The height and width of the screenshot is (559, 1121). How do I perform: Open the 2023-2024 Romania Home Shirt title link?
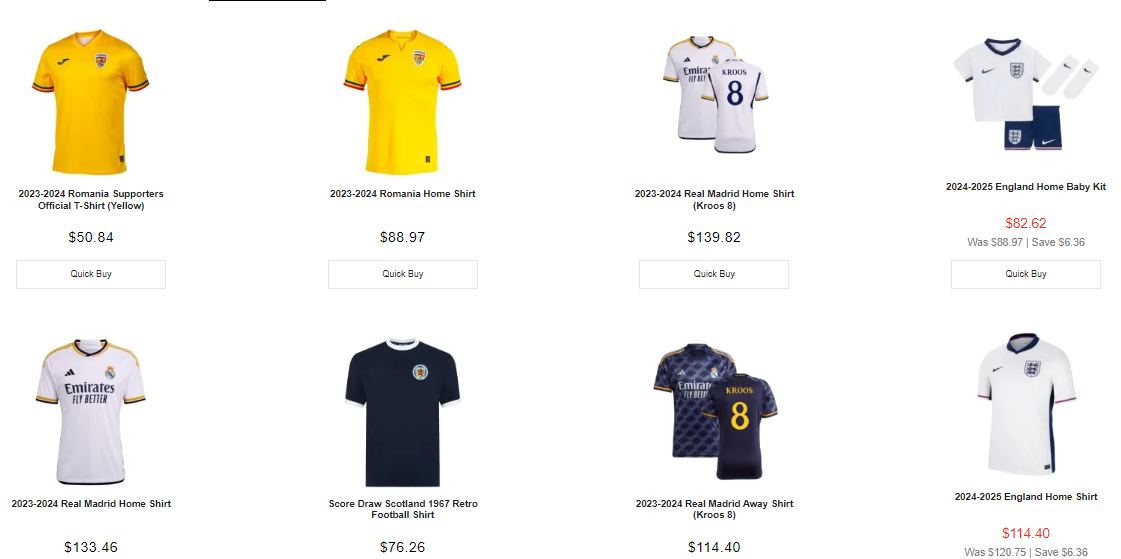point(403,194)
